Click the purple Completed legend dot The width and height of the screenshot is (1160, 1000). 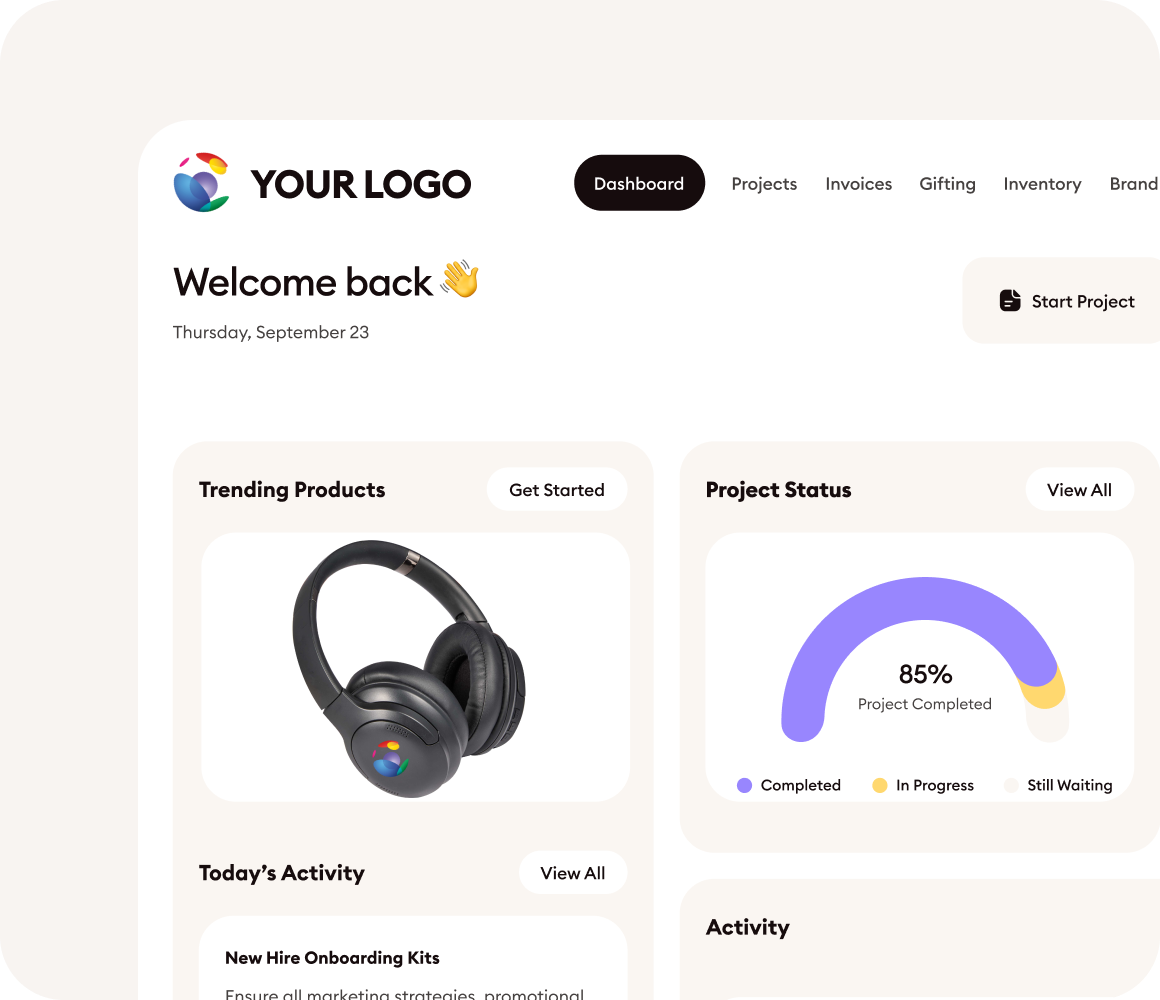(744, 786)
